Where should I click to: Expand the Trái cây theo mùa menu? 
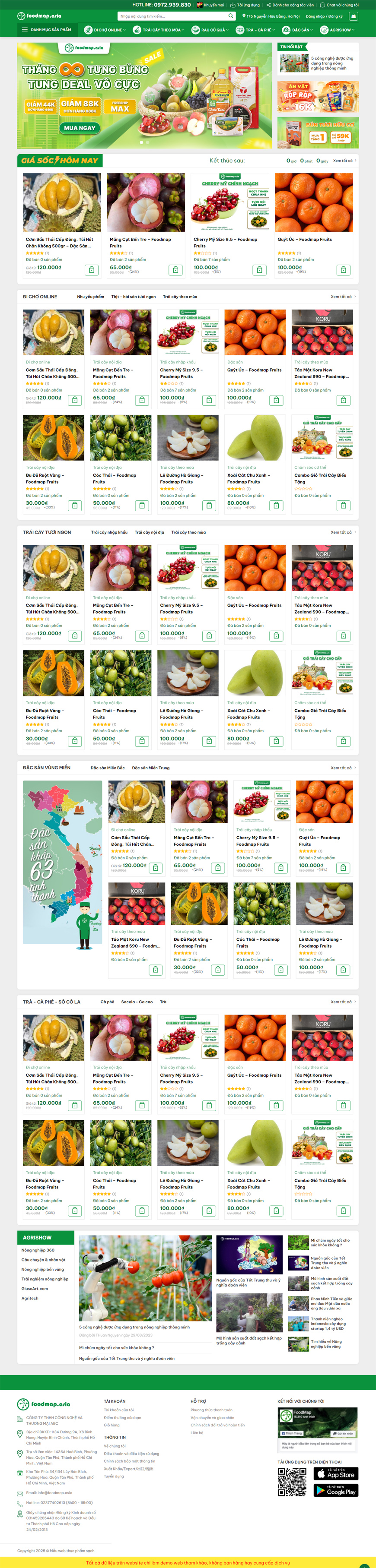(159, 30)
